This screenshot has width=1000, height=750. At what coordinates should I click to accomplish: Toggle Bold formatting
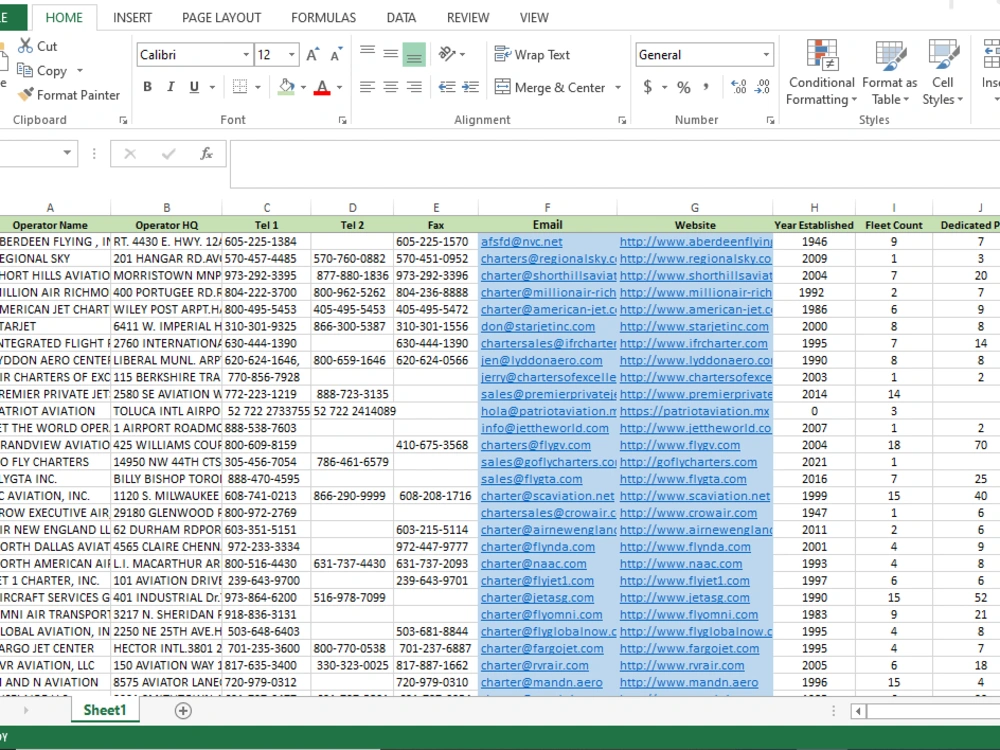[x=147, y=87]
